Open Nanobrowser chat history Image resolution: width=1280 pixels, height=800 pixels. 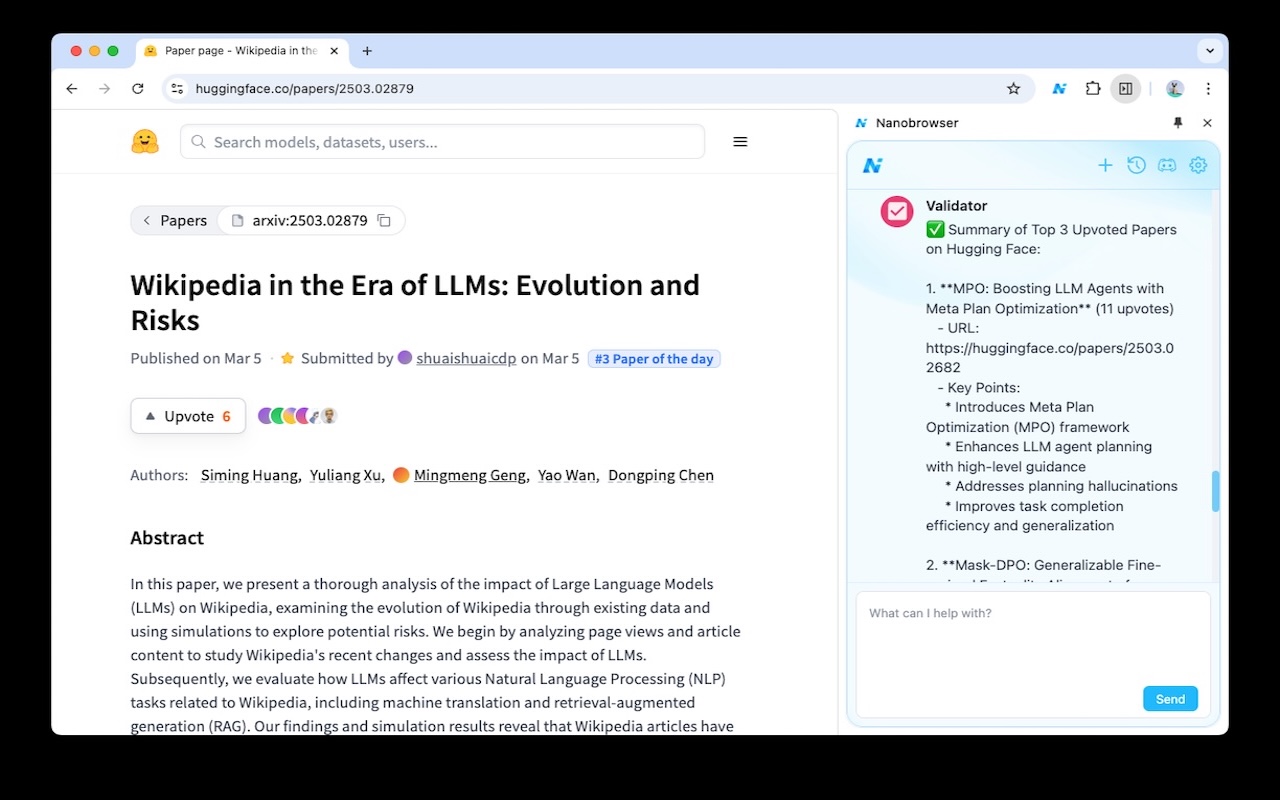point(1136,165)
